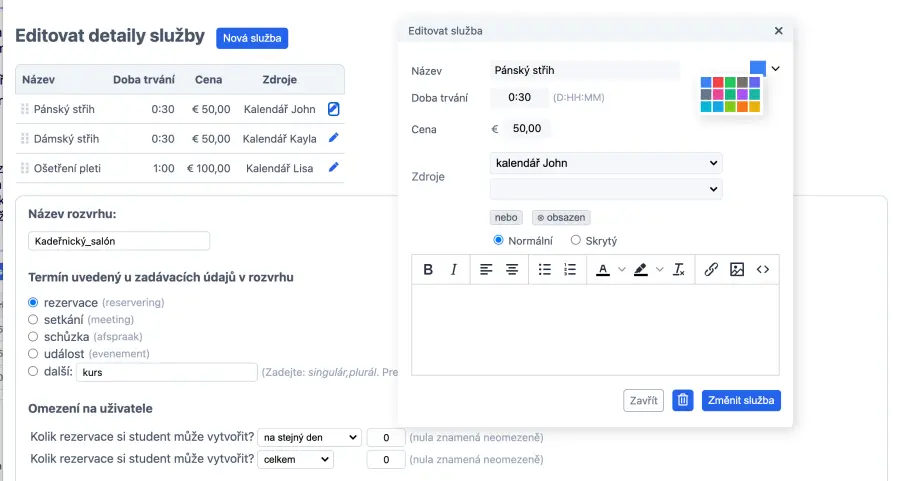Viewport: 900px width, 481px height.
Task: Click the Název rozvrhu text field
Action: point(119,241)
